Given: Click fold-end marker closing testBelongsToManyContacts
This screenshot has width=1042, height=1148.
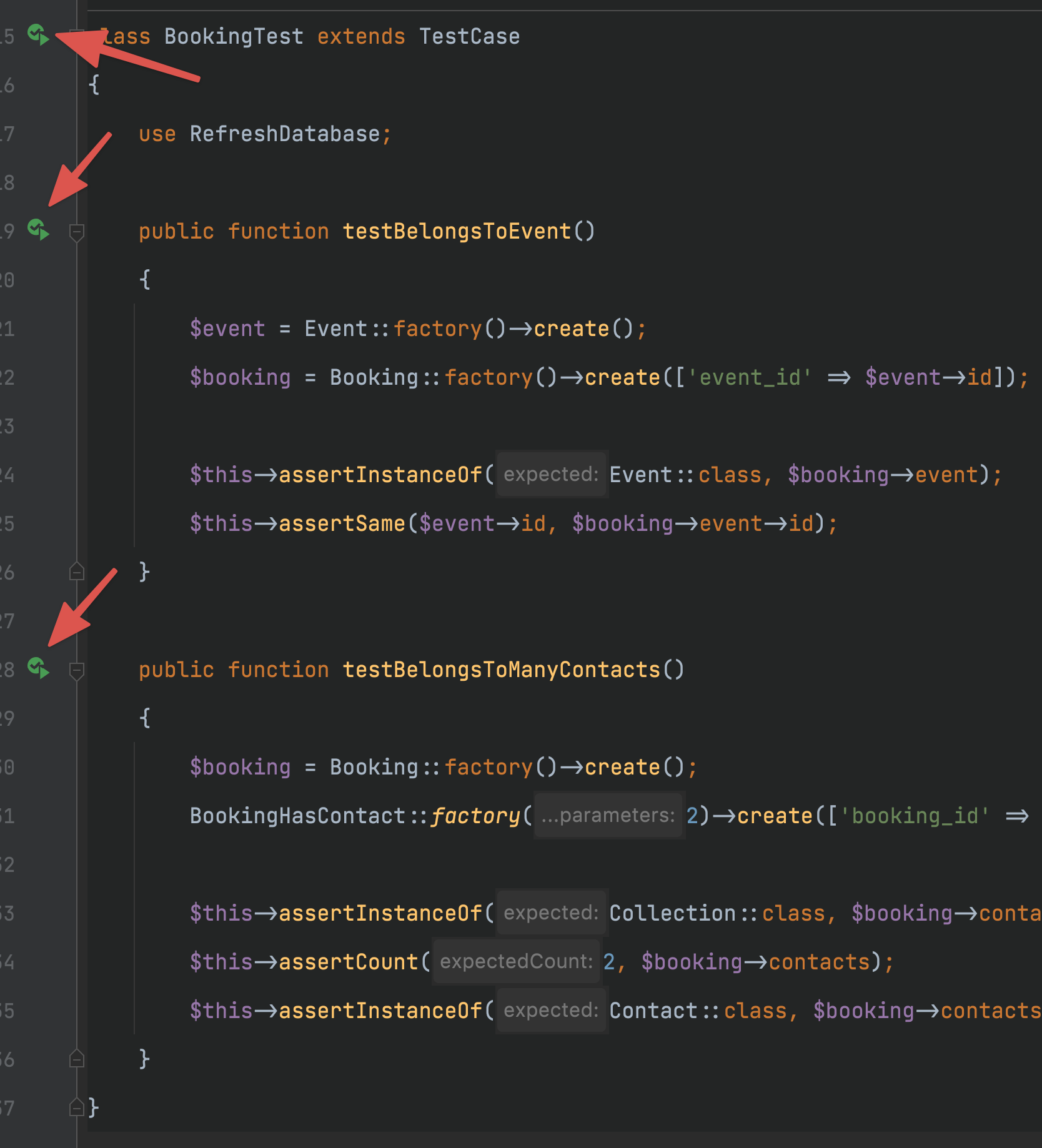Looking at the screenshot, I should (77, 1059).
